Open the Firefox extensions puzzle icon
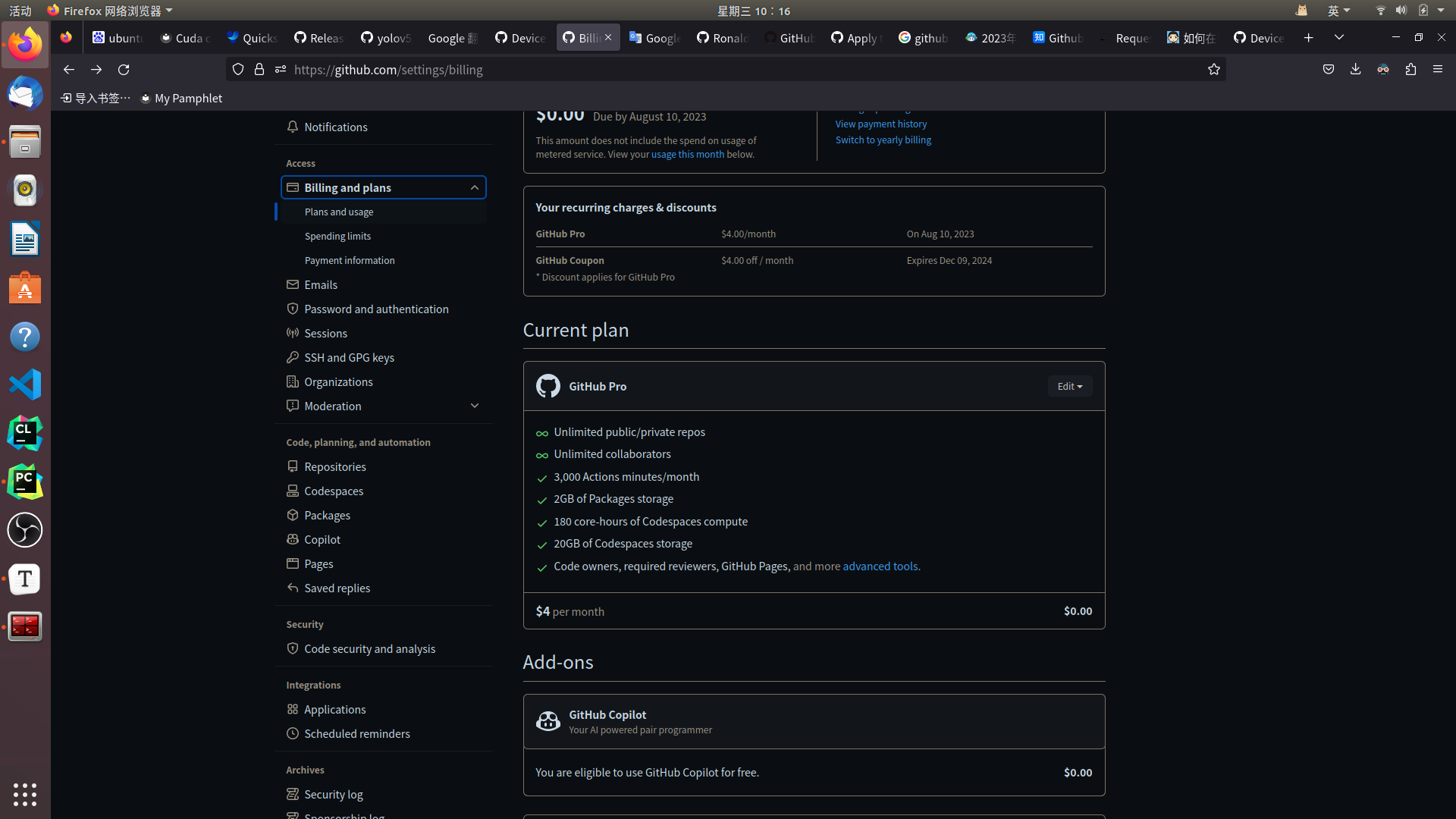The width and height of the screenshot is (1456, 819). coord(1410,69)
